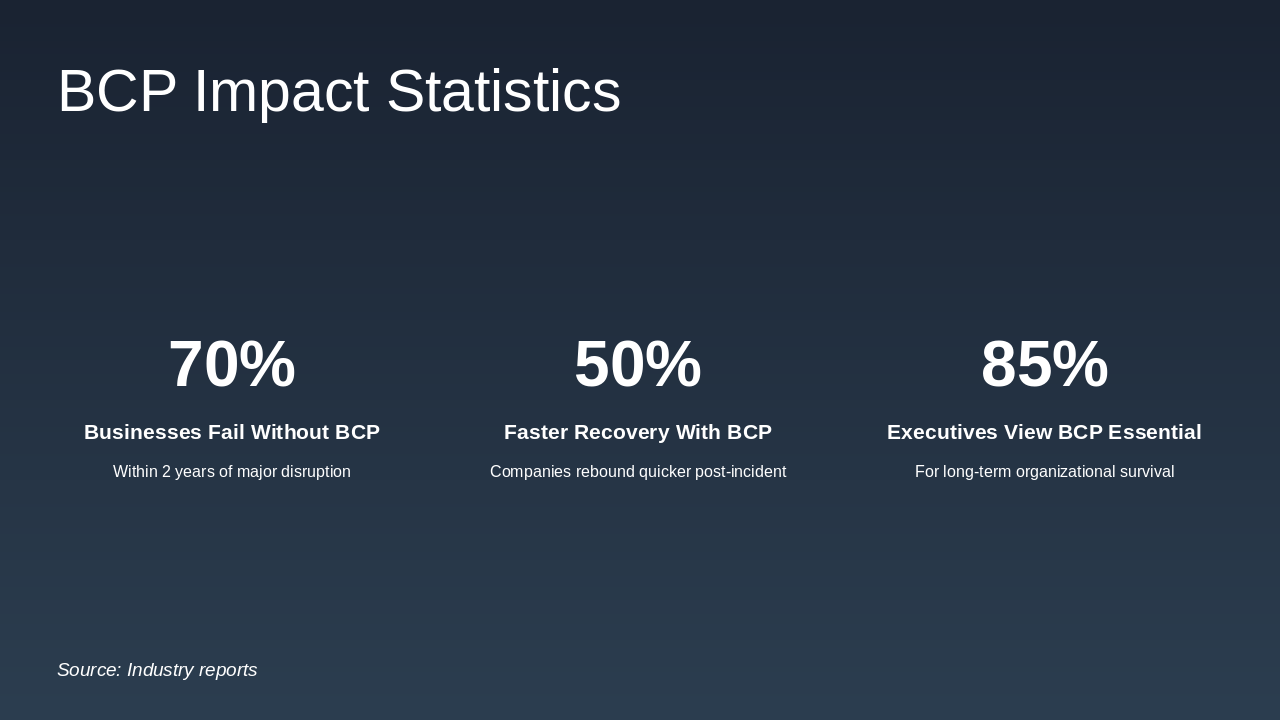Select 'Within 2 years of major disruption' text
1280x720 pixels.
232,472
